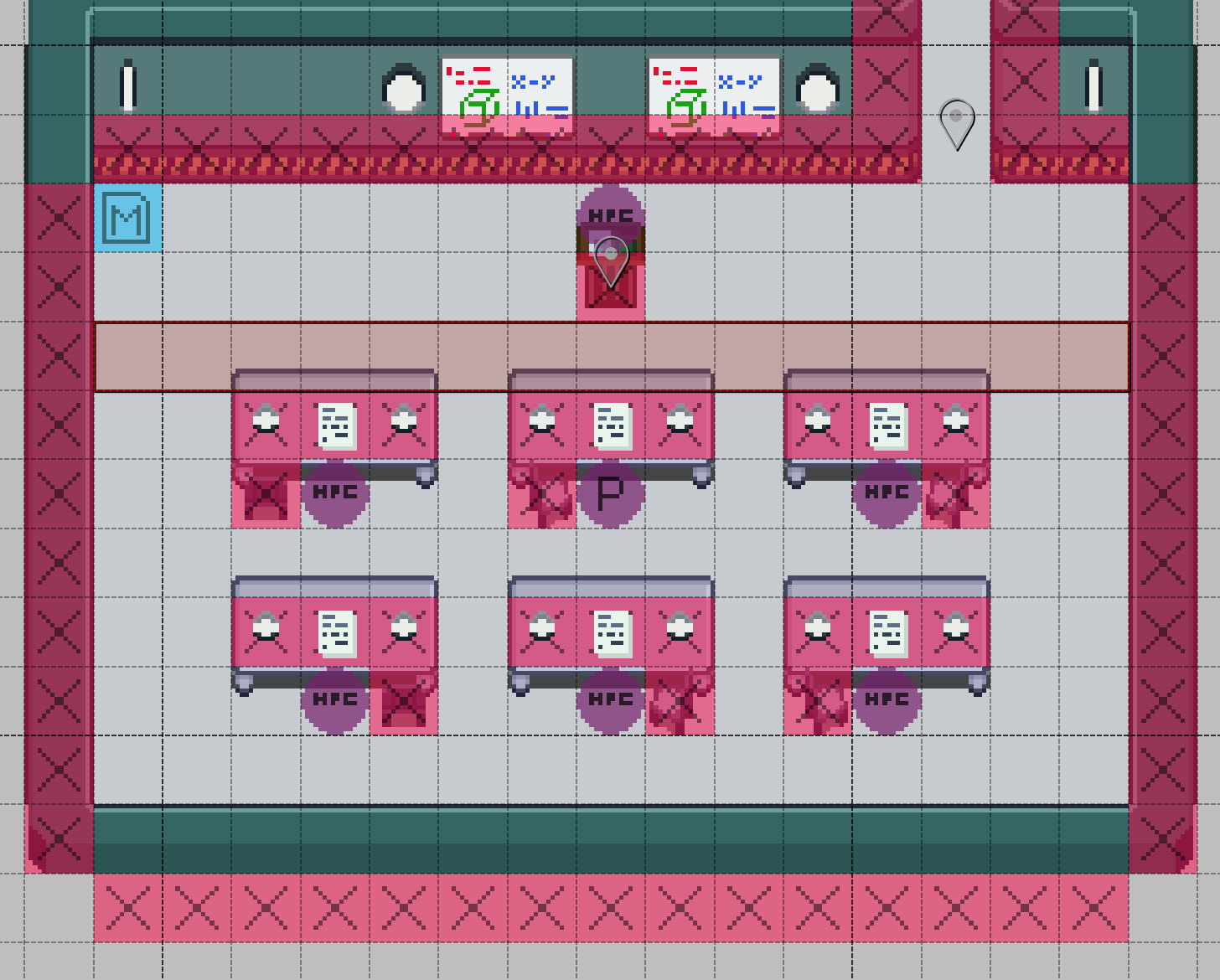Click the left desk lamp on the top-left desk
Image resolution: width=1220 pixels, height=980 pixels.
(266, 419)
